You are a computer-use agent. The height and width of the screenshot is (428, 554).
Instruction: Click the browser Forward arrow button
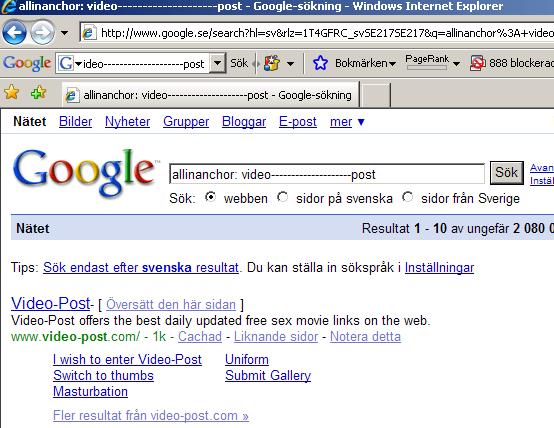pos(42,33)
